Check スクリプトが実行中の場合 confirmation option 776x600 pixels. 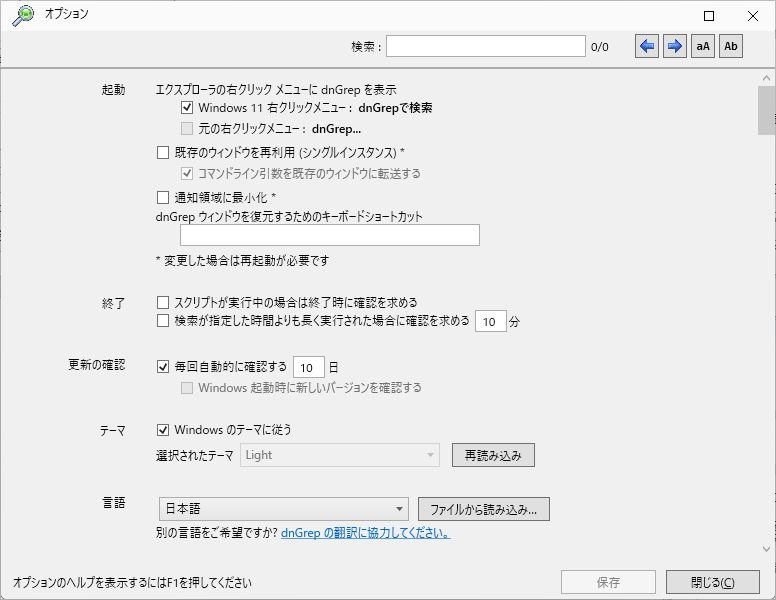coord(163,302)
